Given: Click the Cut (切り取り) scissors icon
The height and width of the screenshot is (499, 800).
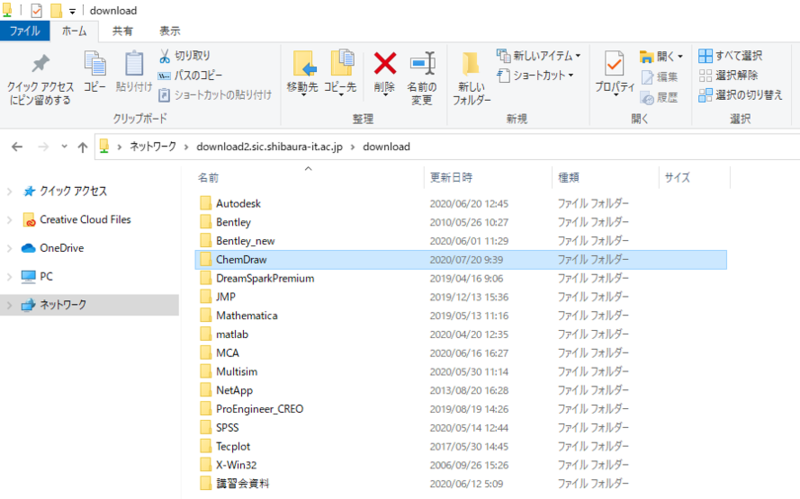Looking at the screenshot, I should tap(164, 56).
